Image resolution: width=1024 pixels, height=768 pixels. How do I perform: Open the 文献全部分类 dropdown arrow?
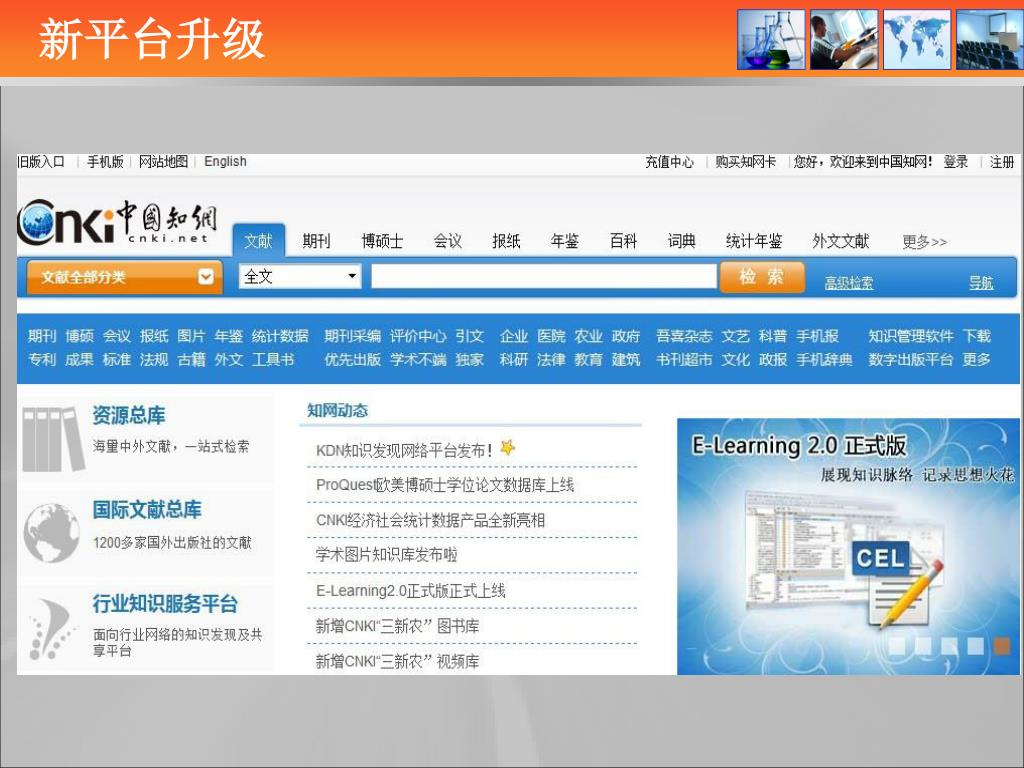pyautogui.click(x=206, y=277)
